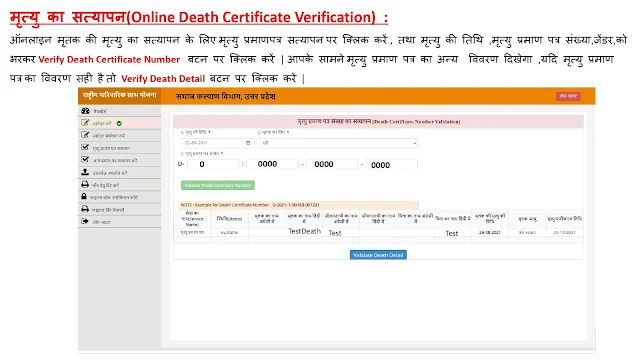Select the Test cell under father's Hindi name
Viewport: 640px width, 360px height.
pyautogui.click(x=452, y=233)
